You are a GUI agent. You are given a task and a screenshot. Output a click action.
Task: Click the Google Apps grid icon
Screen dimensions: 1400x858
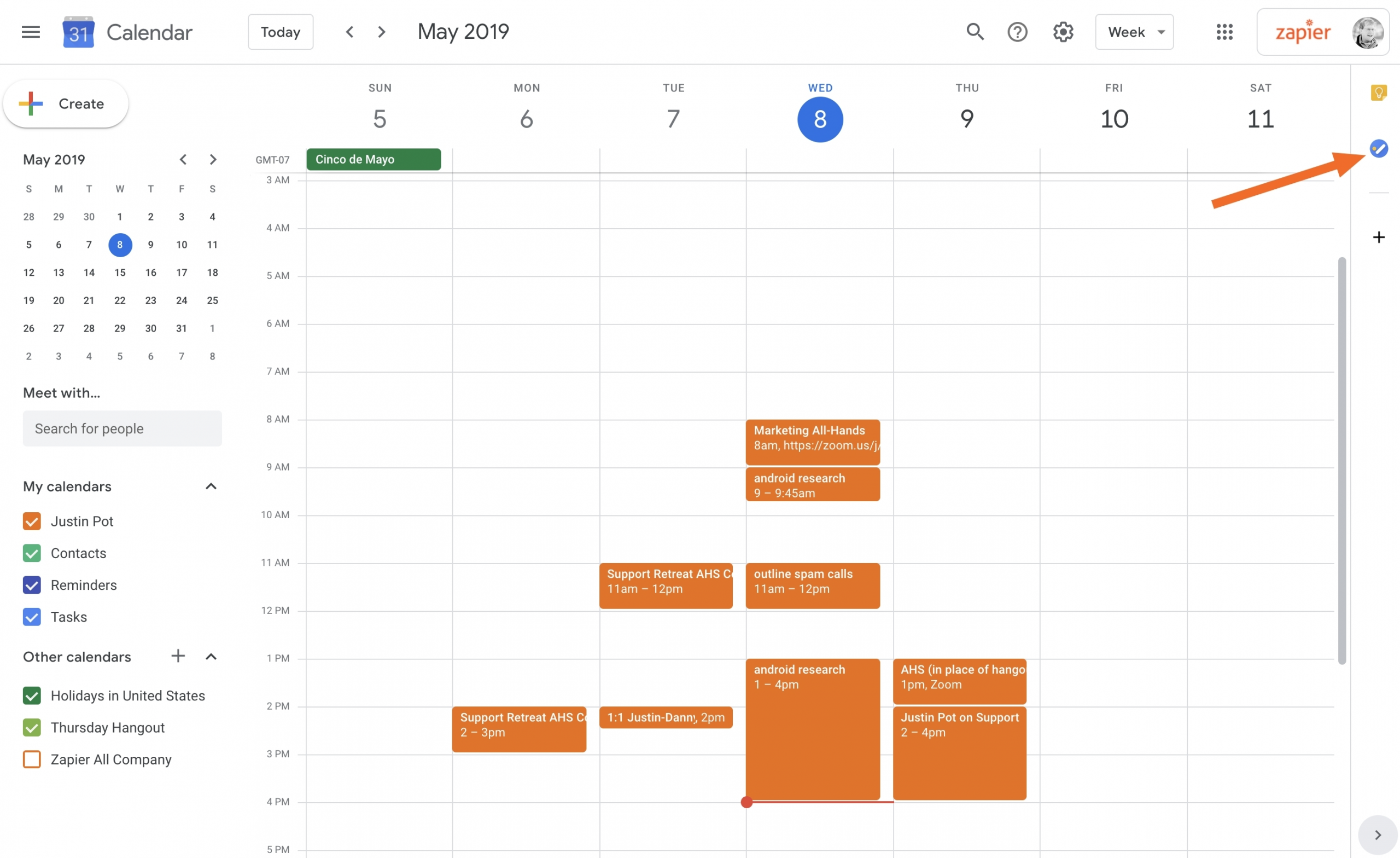[x=1224, y=31]
